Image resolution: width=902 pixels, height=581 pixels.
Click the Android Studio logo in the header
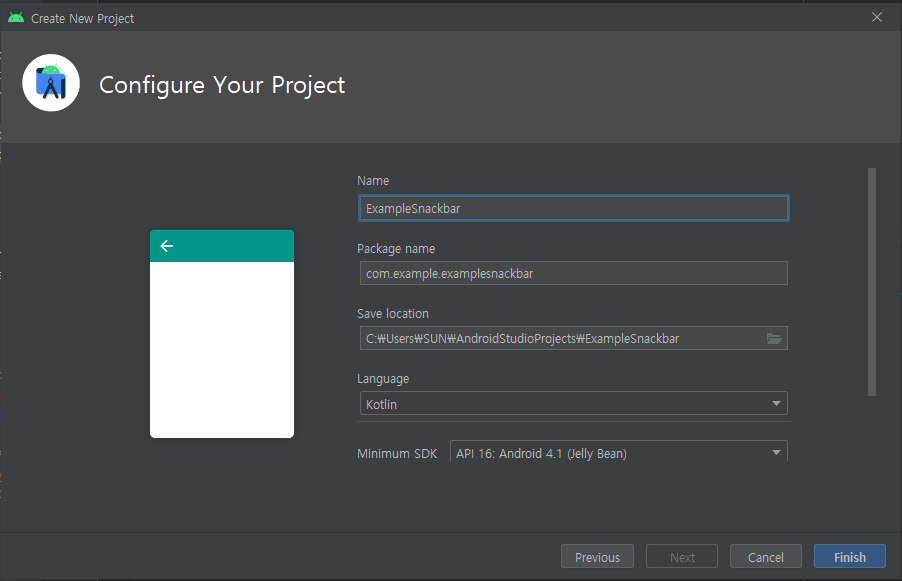click(x=51, y=83)
